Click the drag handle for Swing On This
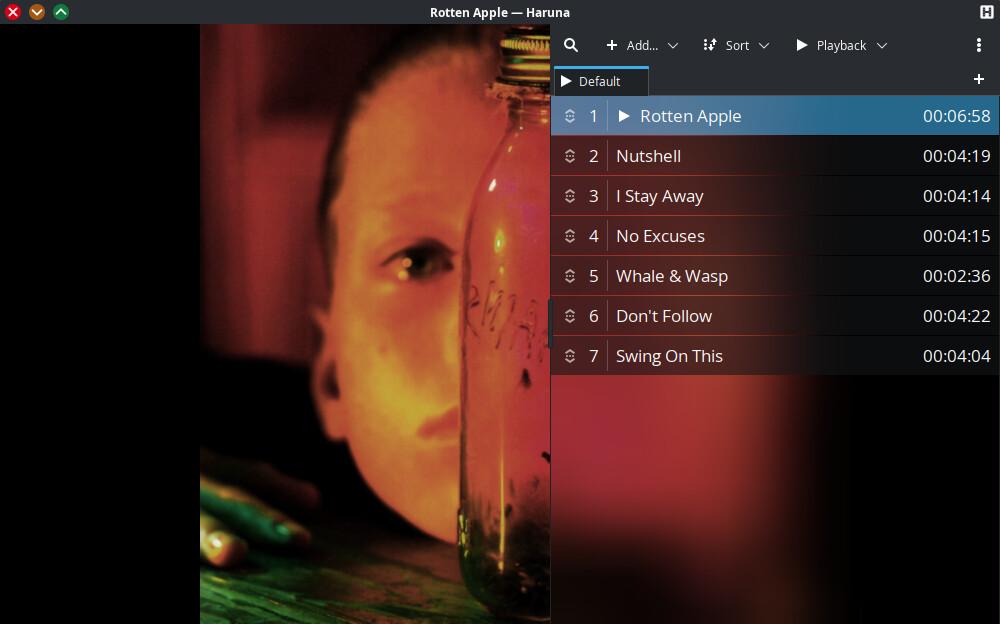 click(x=570, y=356)
